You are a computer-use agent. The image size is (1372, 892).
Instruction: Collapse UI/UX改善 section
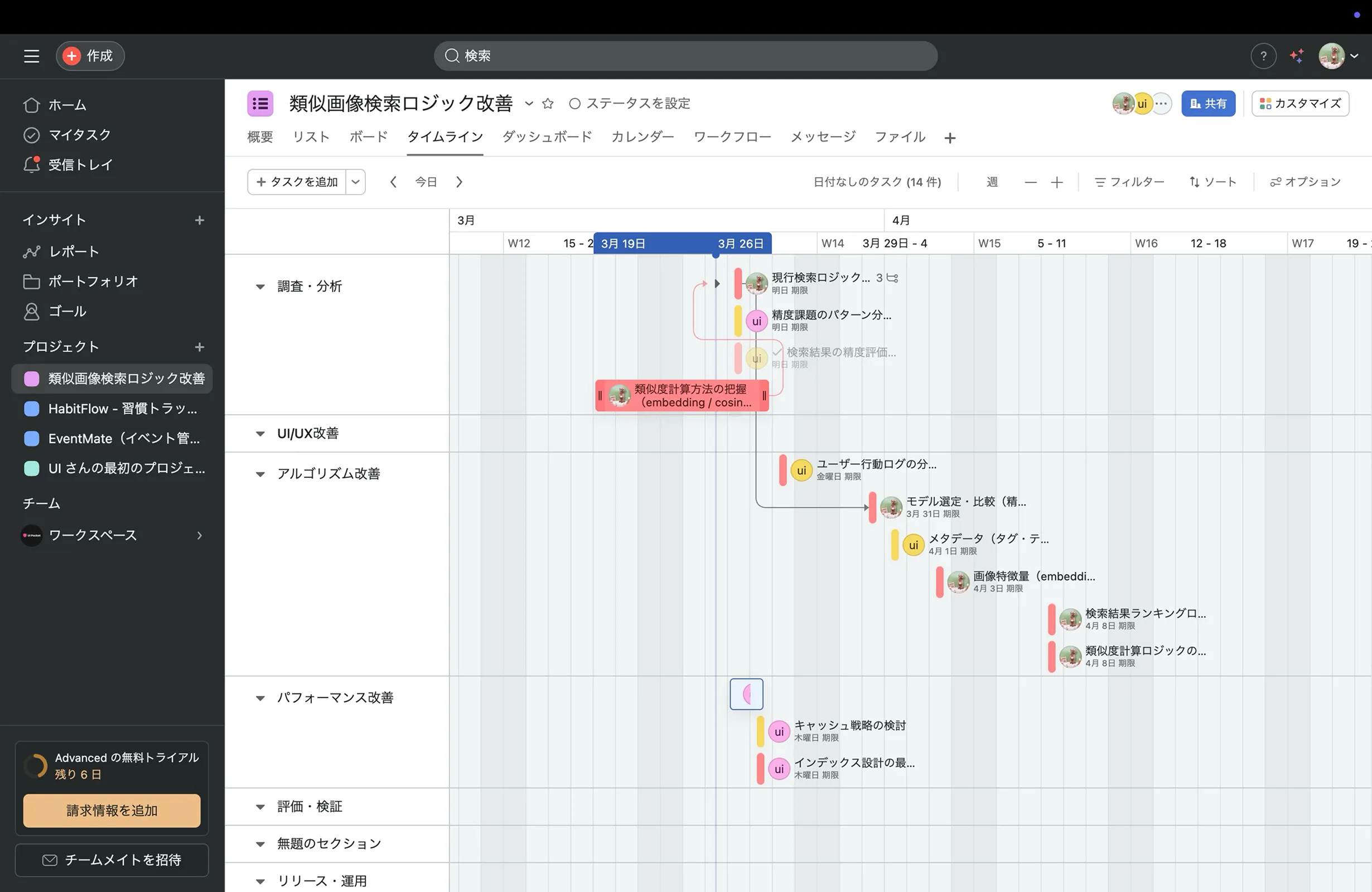(x=260, y=434)
